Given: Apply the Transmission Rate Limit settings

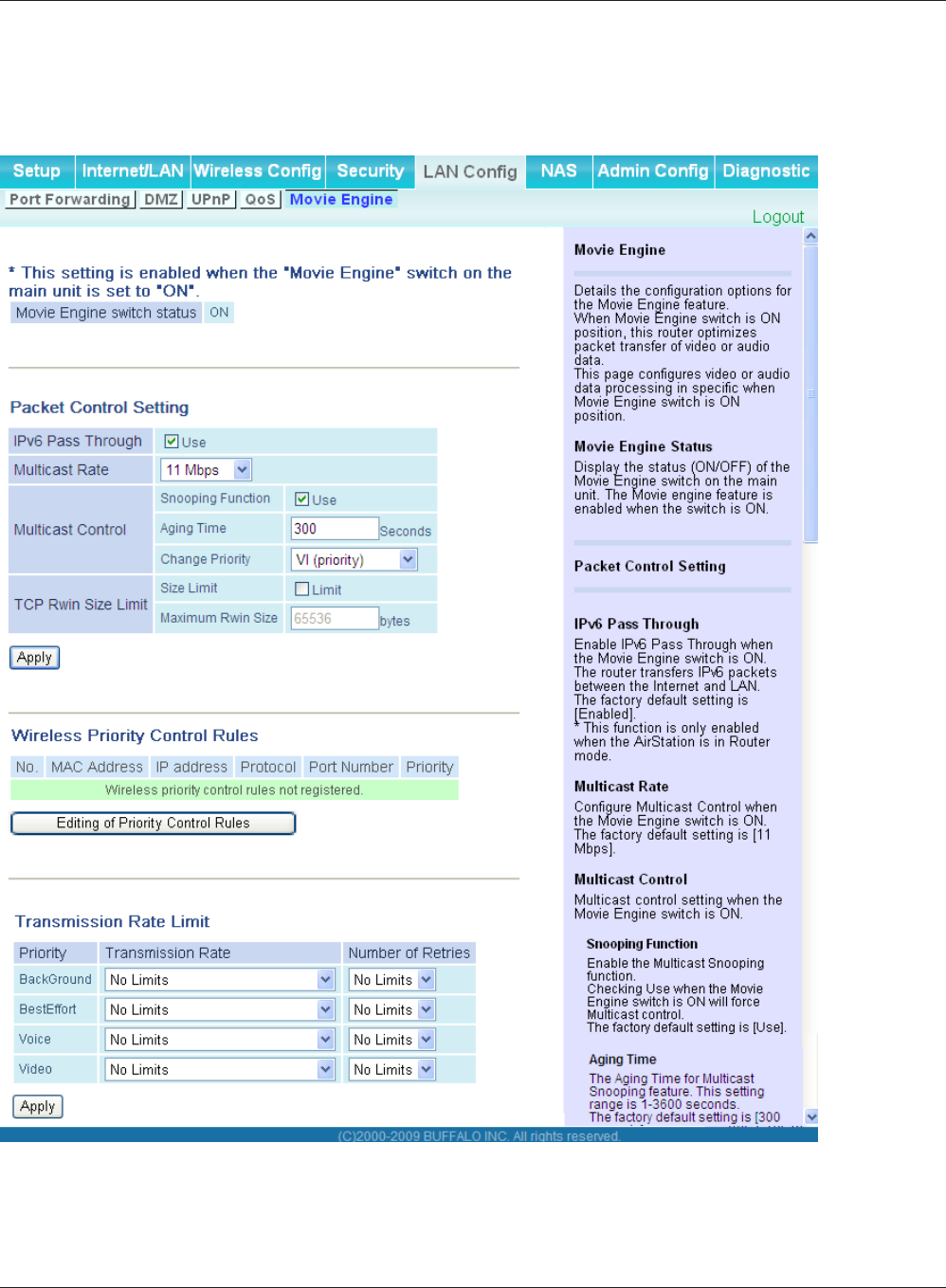Looking at the screenshot, I should coord(38,1107).
